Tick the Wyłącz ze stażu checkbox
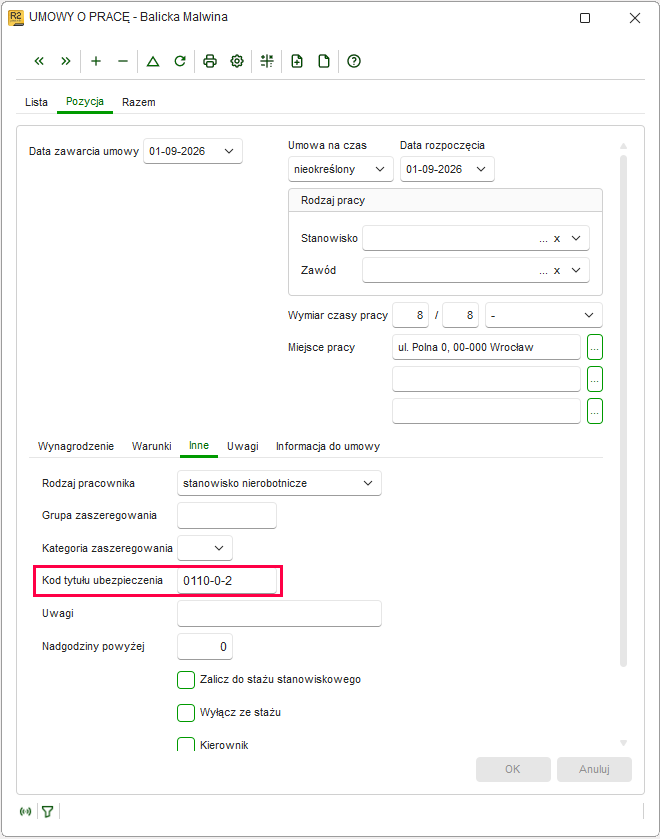This screenshot has width=660, height=839. pyautogui.click(x=186, y=713)
